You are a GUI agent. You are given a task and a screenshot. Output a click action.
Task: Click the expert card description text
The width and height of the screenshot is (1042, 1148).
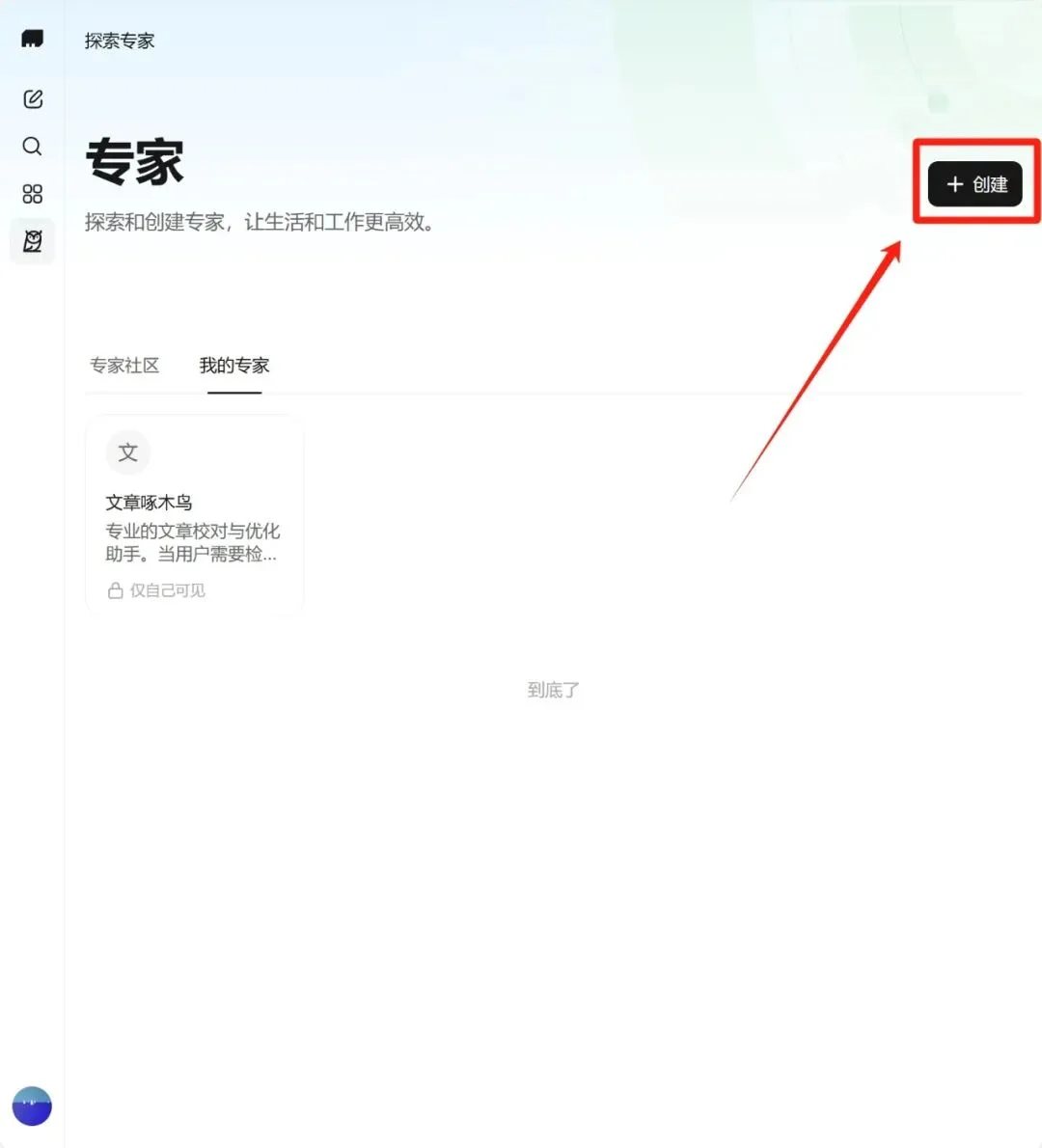pyautogui.click(x=193, y=542)
